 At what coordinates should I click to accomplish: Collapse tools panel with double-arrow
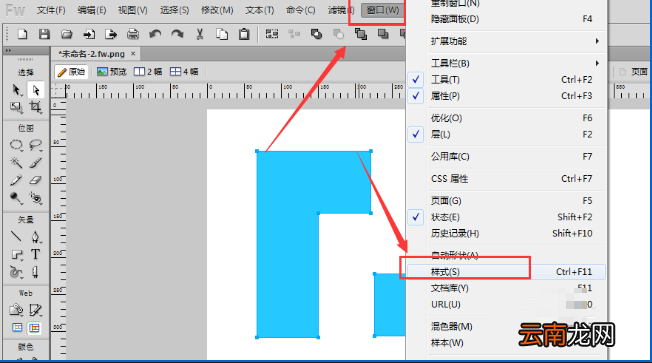(x=8, y=51)
